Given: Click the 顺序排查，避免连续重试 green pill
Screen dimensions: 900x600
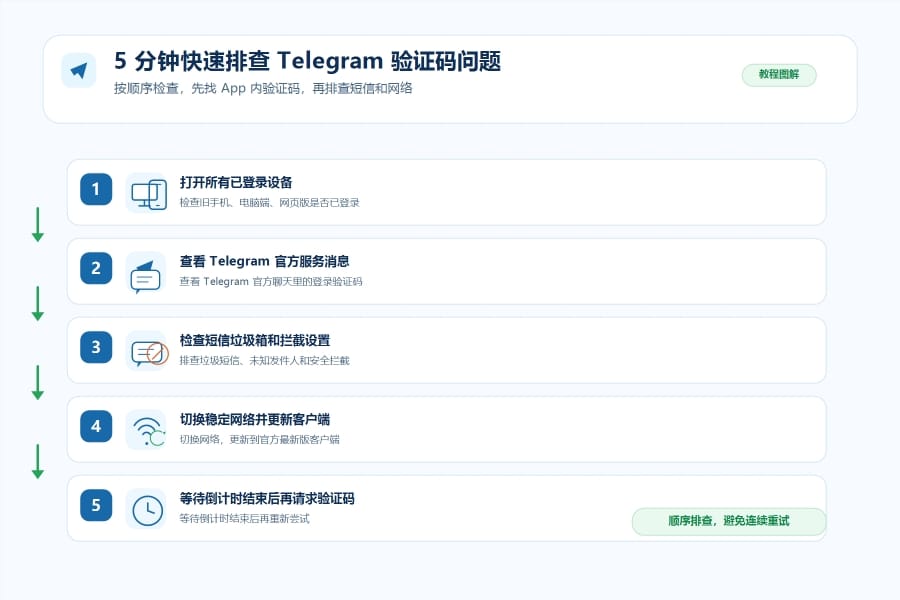Looking at the screenshot, I should (729, 521).
